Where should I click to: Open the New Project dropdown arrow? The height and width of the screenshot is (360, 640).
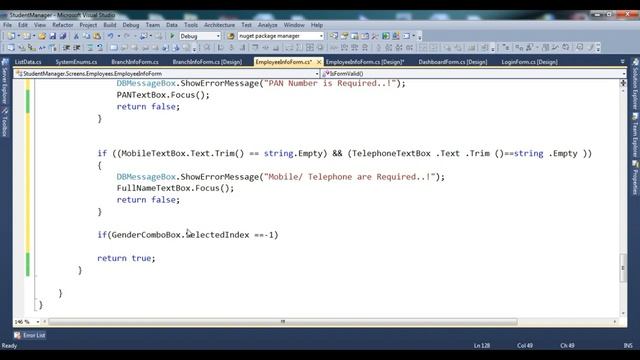[x=19, y=36]
